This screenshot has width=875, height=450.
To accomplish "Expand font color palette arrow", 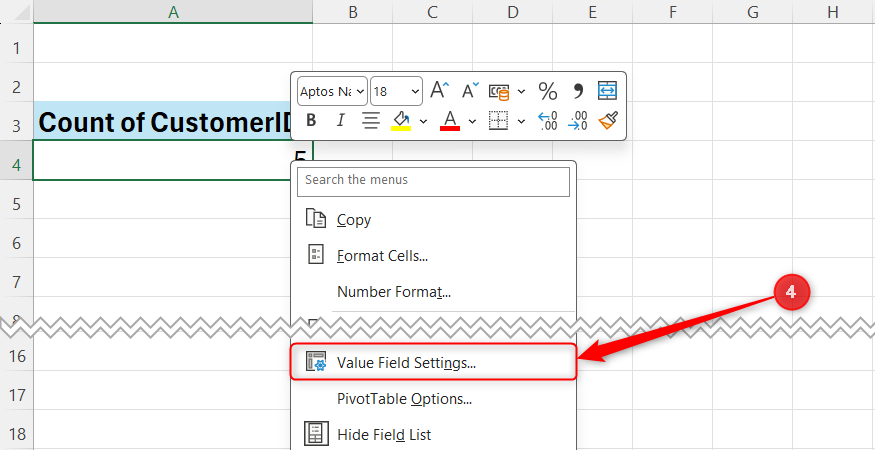I will click(472, 121).
